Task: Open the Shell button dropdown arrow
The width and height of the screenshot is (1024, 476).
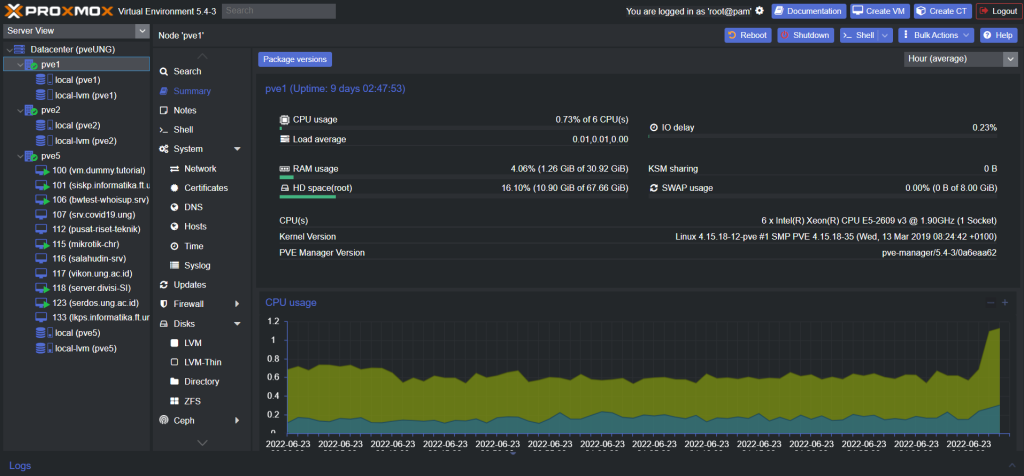Action: [885, 35]
